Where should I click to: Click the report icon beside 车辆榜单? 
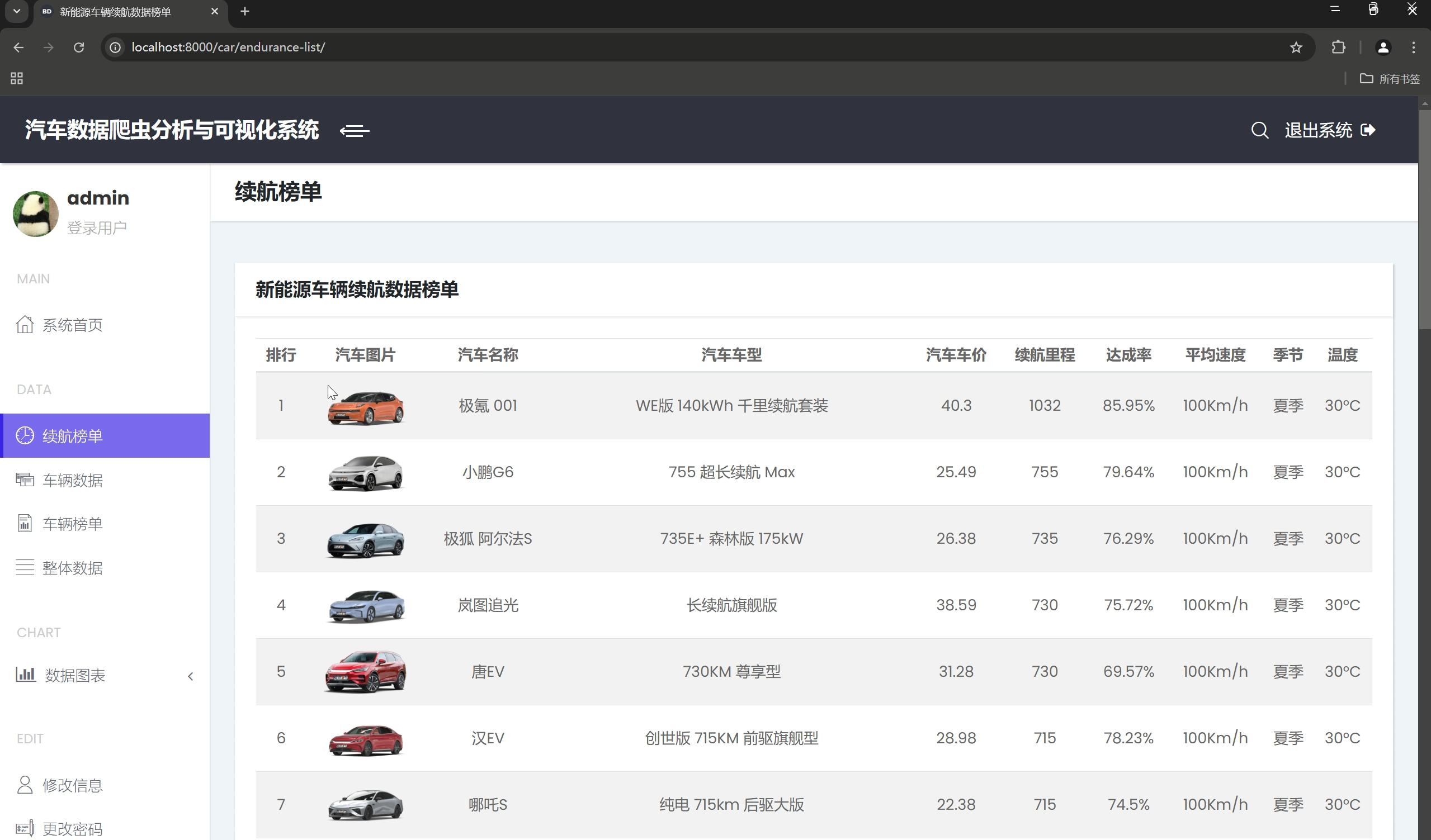(25, 523)
